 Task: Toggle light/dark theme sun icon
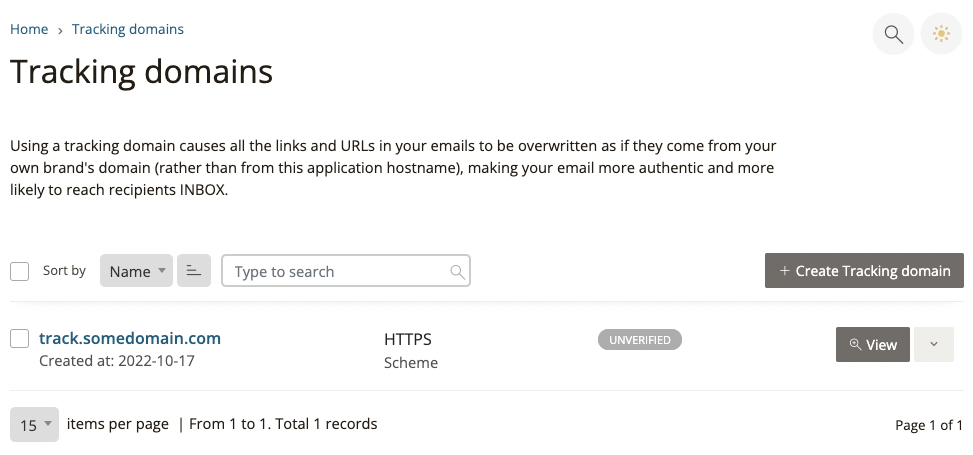941,35
